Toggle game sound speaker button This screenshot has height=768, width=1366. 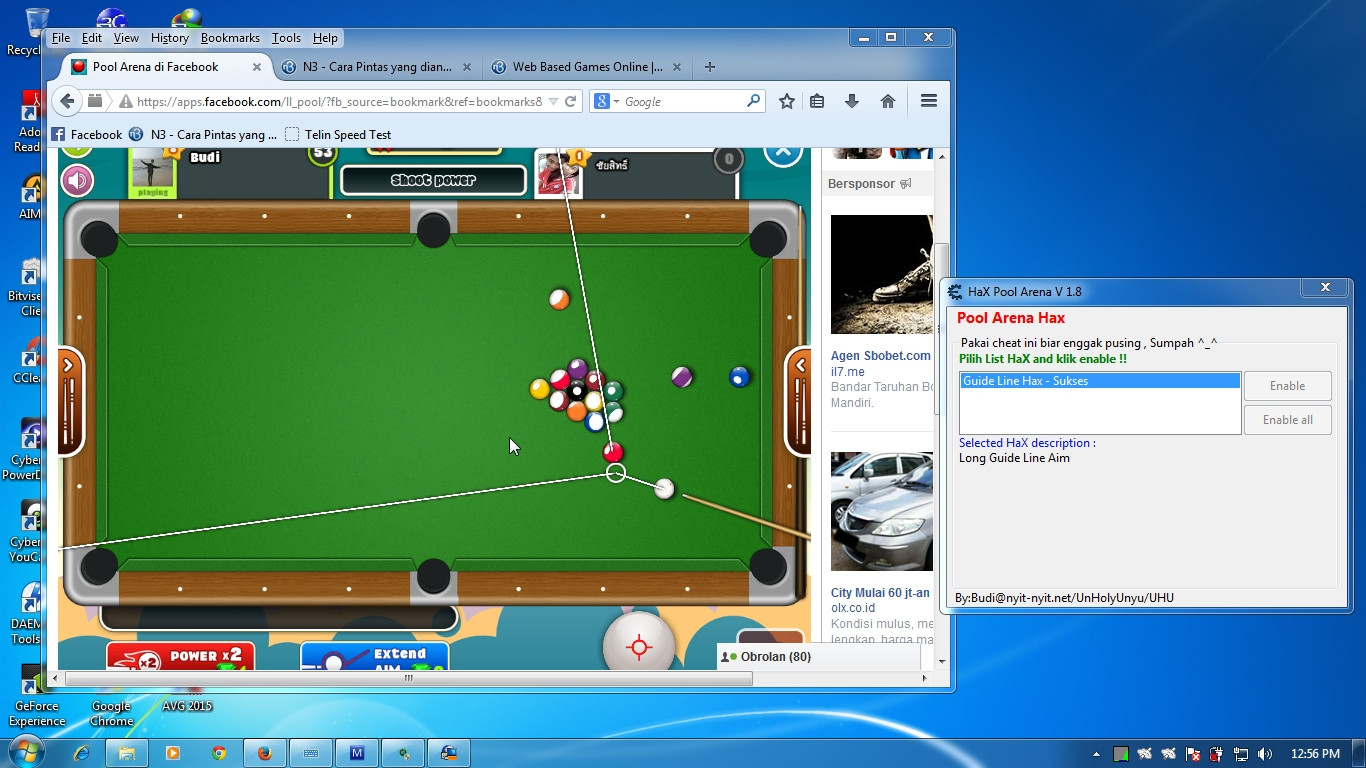pyautogui.click(x=77, y=181)
